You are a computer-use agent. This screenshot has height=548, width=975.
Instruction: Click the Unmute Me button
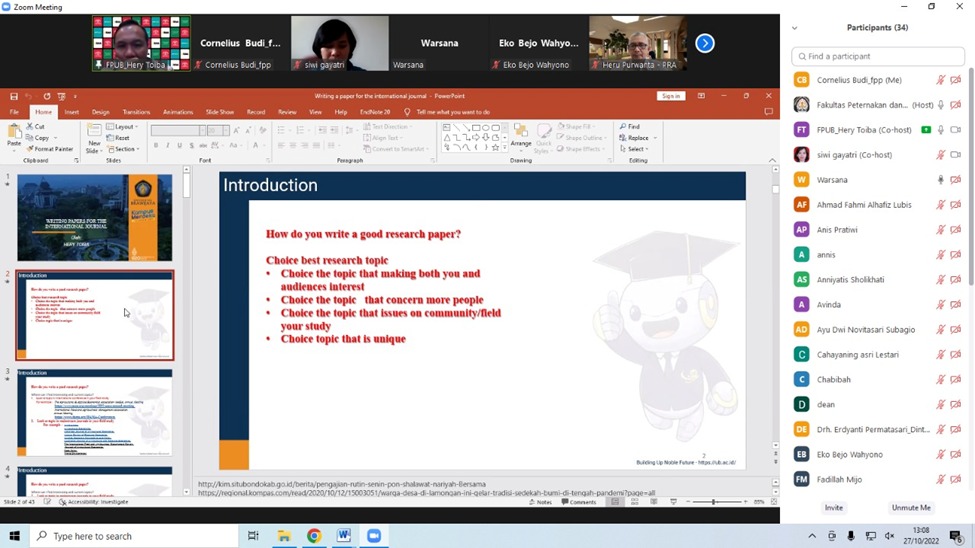click(910, 508)
